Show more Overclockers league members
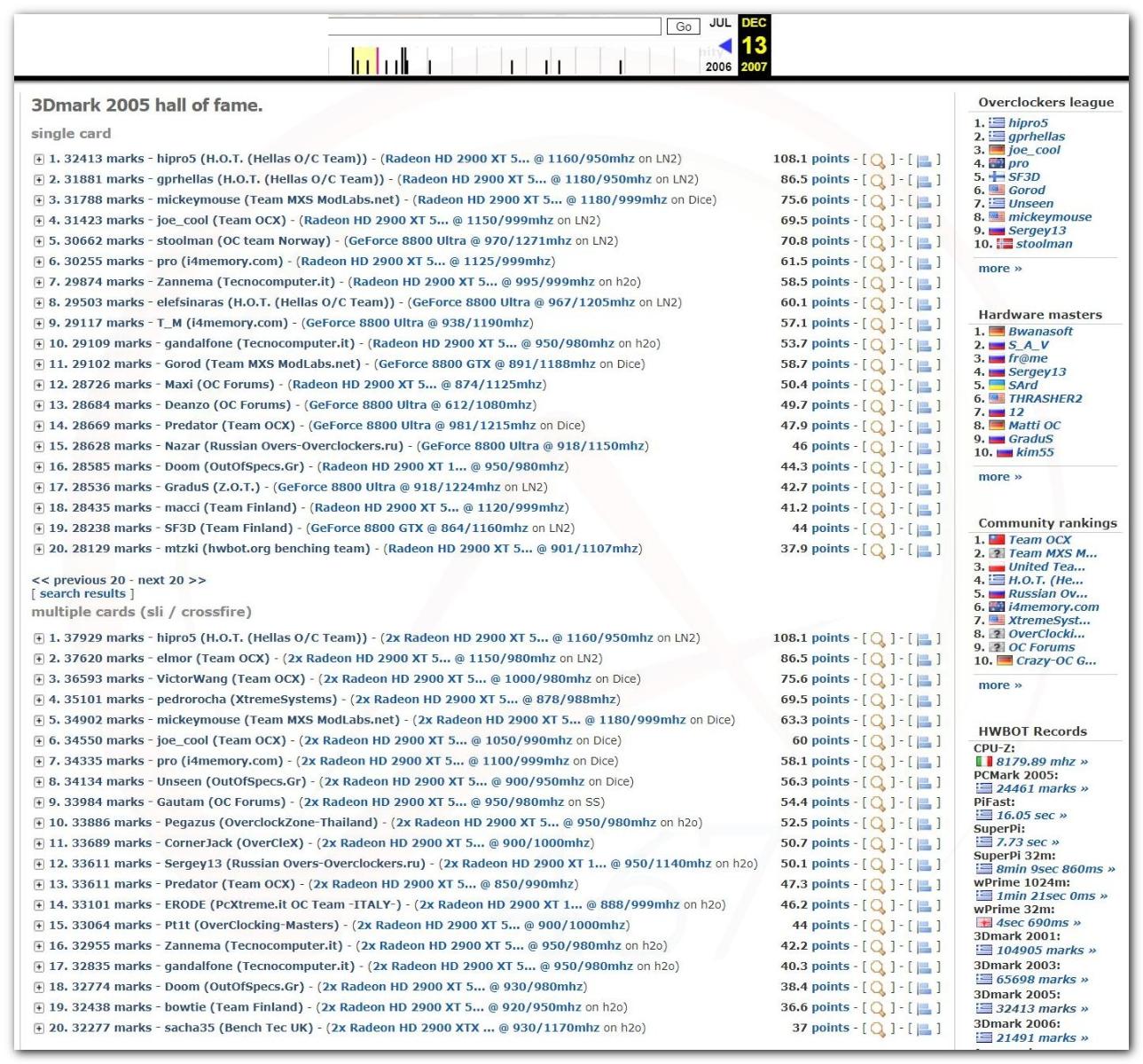The width and height of the screenshot is (1143, 1064). click(999, 268)
